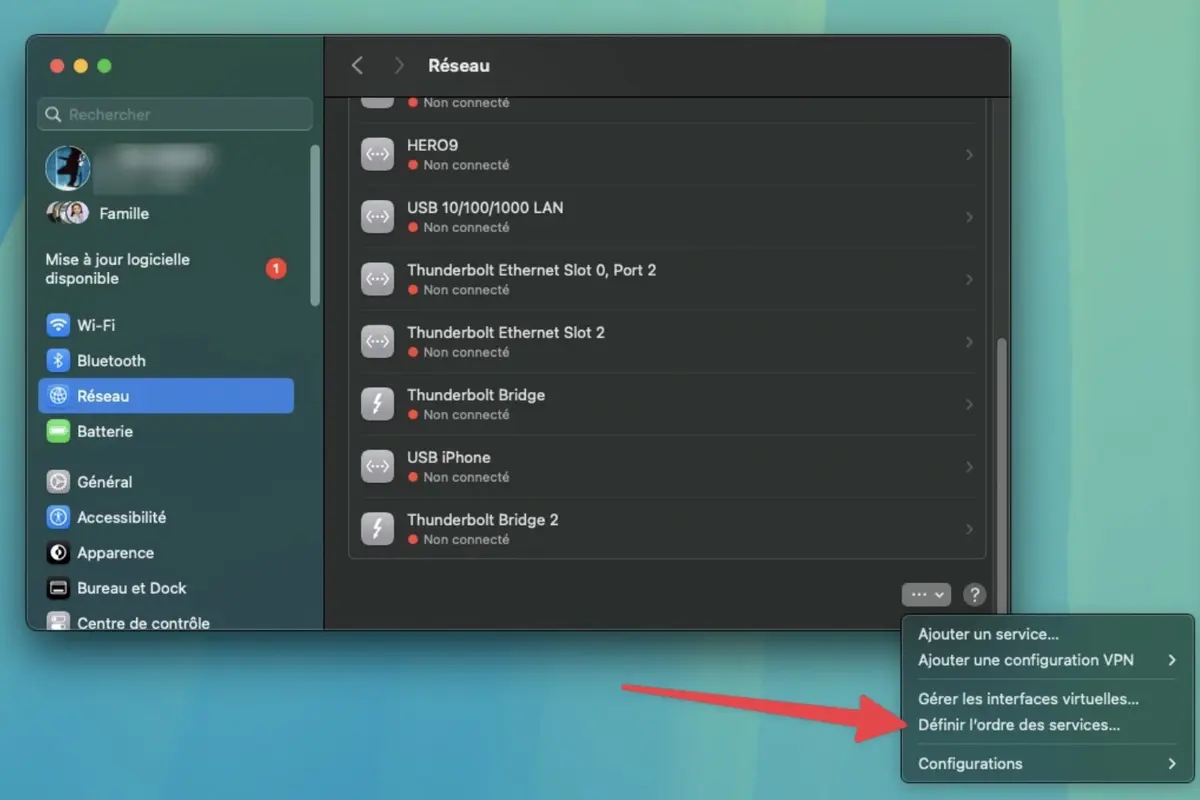Image resolution: width=1200 pixels, height=800 pixels.
Task: Click the back arrow navigation button
Action: (x=357, y=65)
